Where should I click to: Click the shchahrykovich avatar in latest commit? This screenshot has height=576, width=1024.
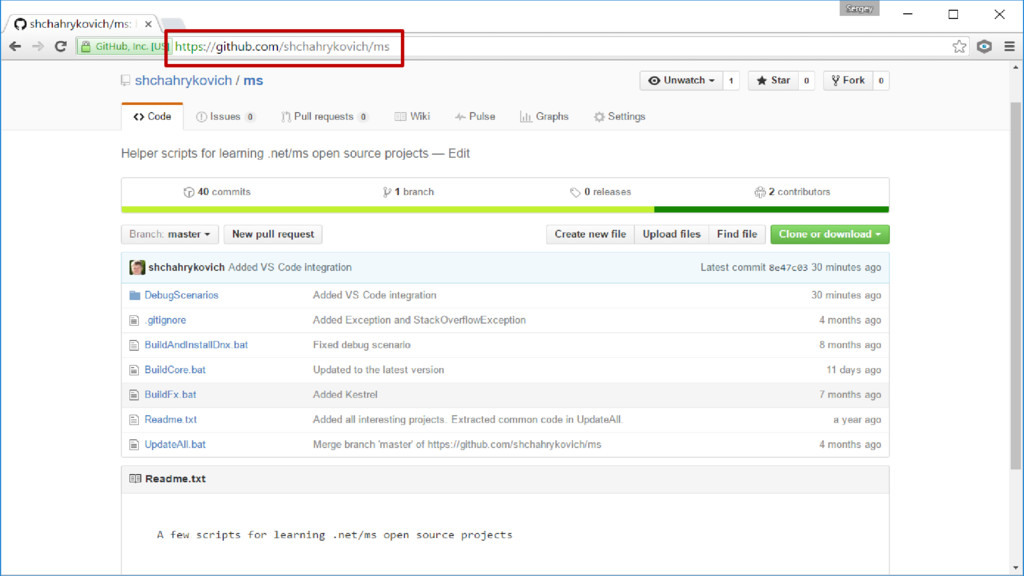[137, 267]
